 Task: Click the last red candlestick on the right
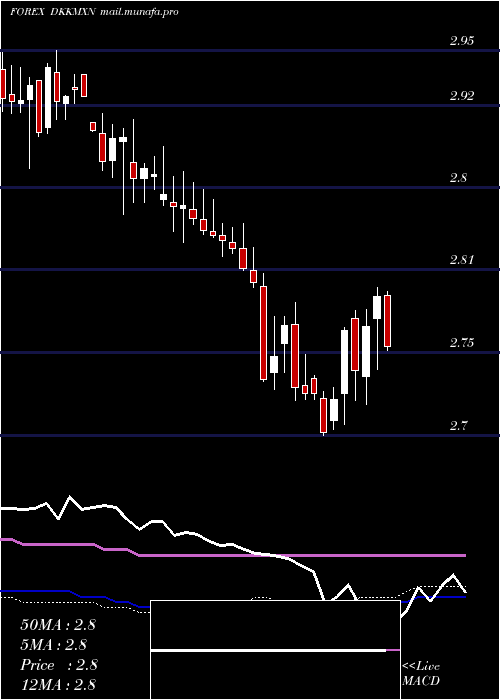pyautogui.click(x=388, y=321)
